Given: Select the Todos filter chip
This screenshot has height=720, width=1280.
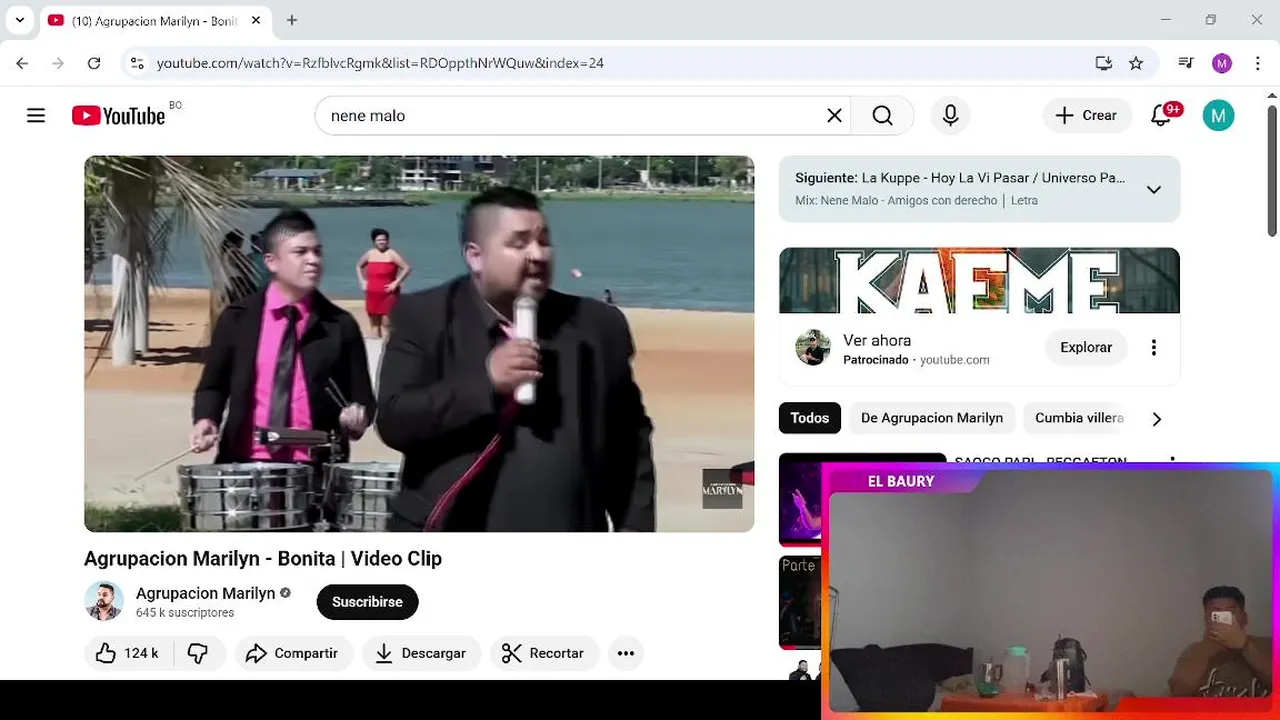Looking at the screenshot, I should tap(810, 418).
